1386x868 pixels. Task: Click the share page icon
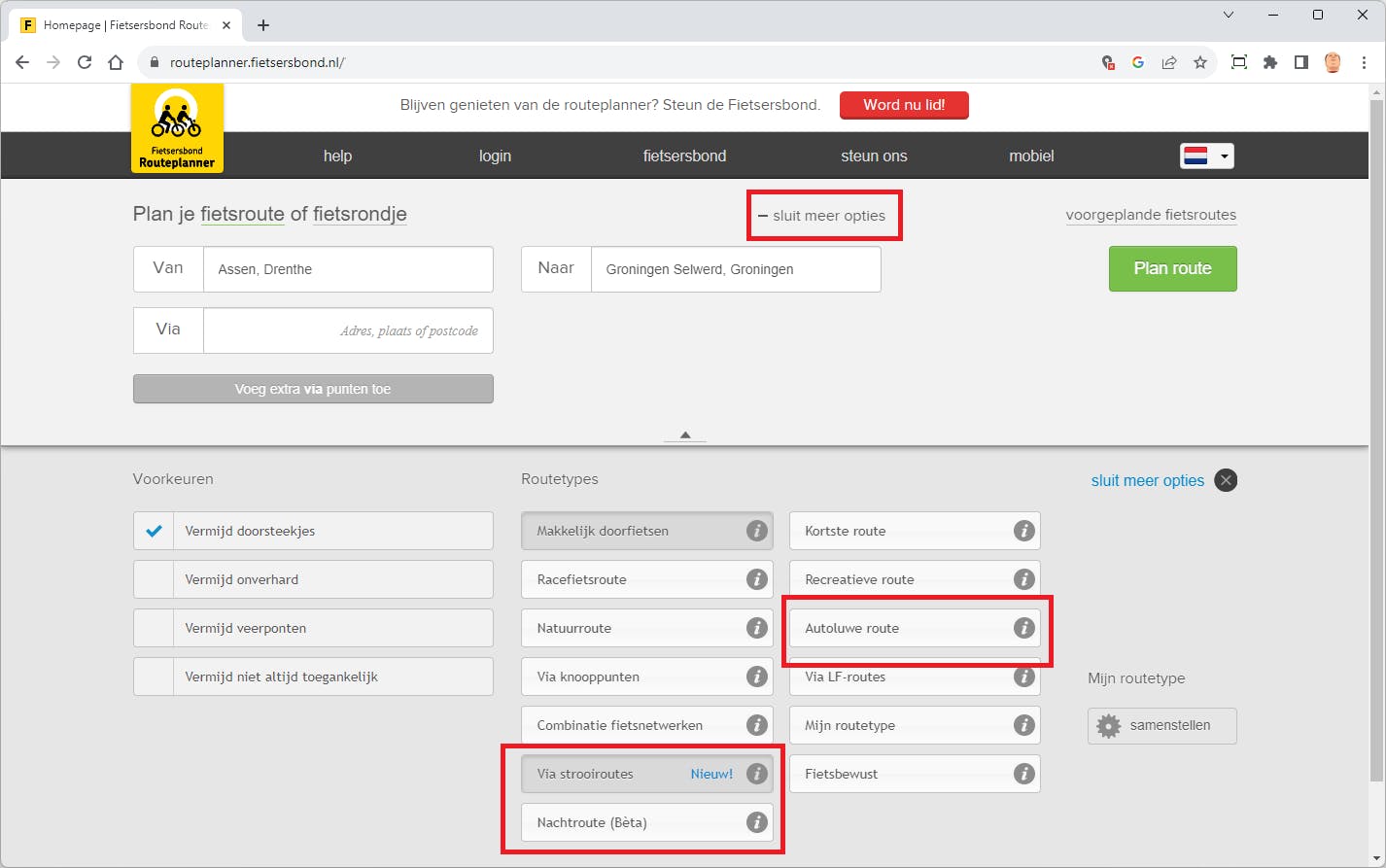click(x=1169, y=62)
